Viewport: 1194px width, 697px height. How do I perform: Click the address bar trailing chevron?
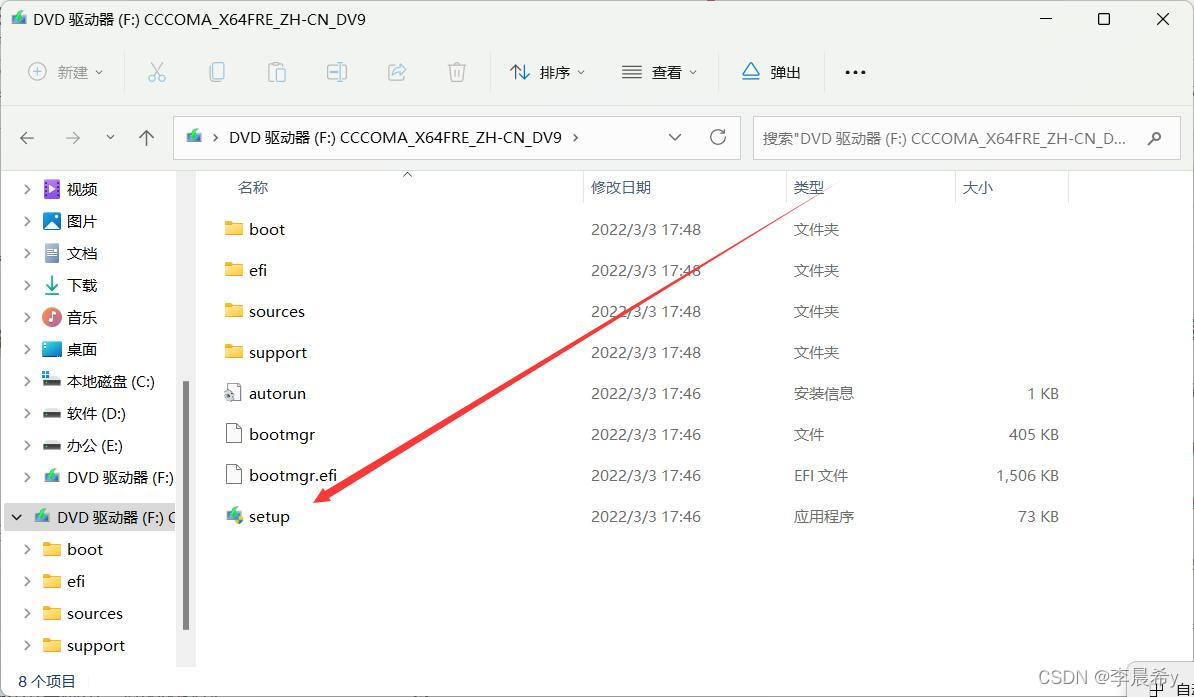click(x=575, y=138)
